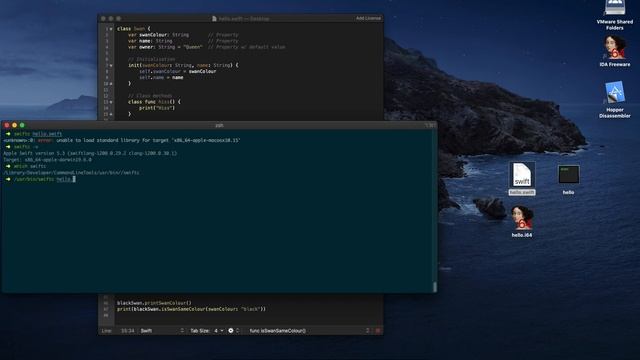Click the '/usr/bin/swiftc hello.' prompt line
The width and height of the screenshot is (640, 360).
click(42, 179)
